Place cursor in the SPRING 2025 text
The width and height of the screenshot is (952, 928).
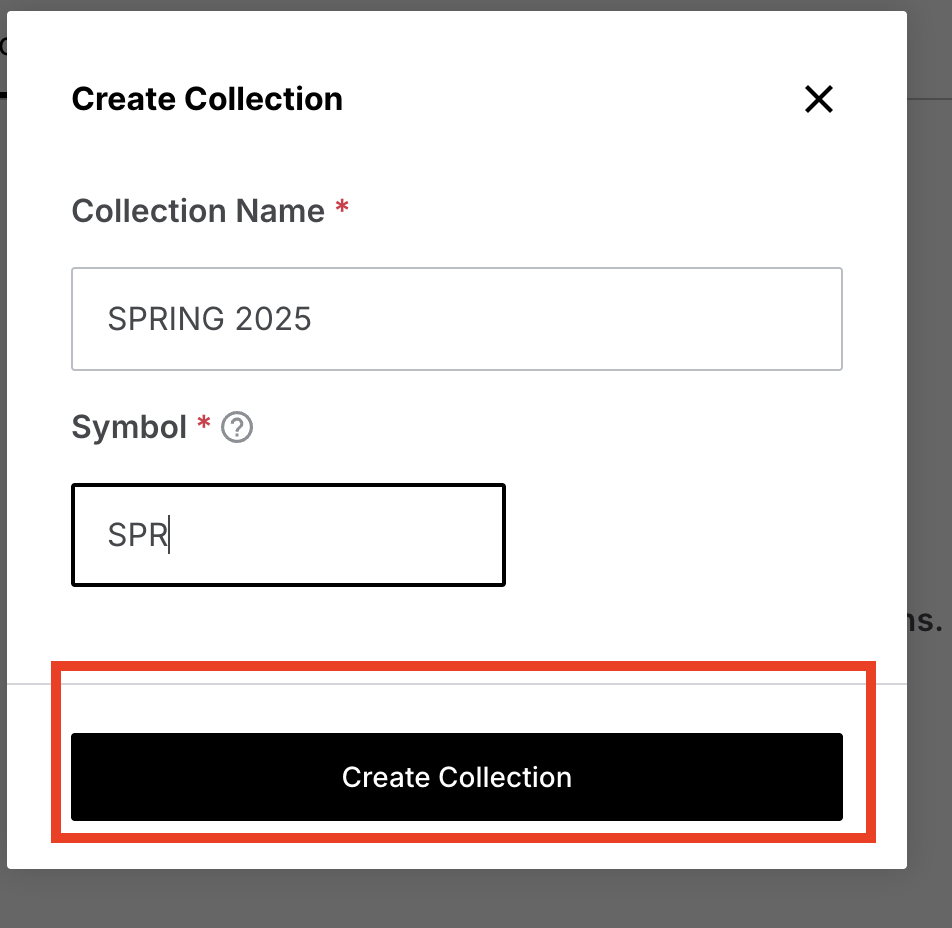coord(209,319)
